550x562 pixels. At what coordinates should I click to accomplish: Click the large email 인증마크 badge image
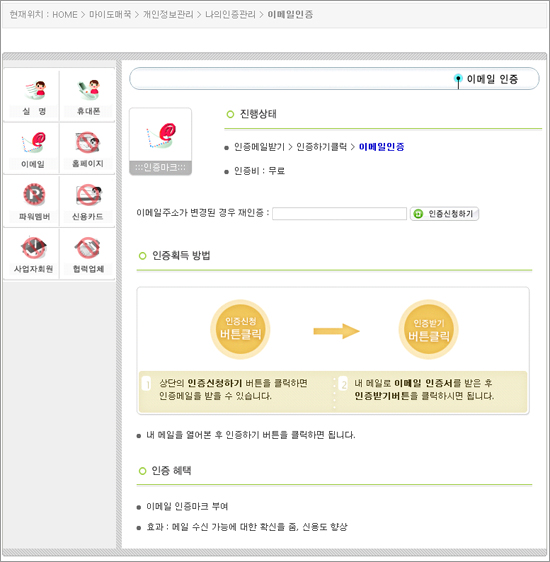160,141
